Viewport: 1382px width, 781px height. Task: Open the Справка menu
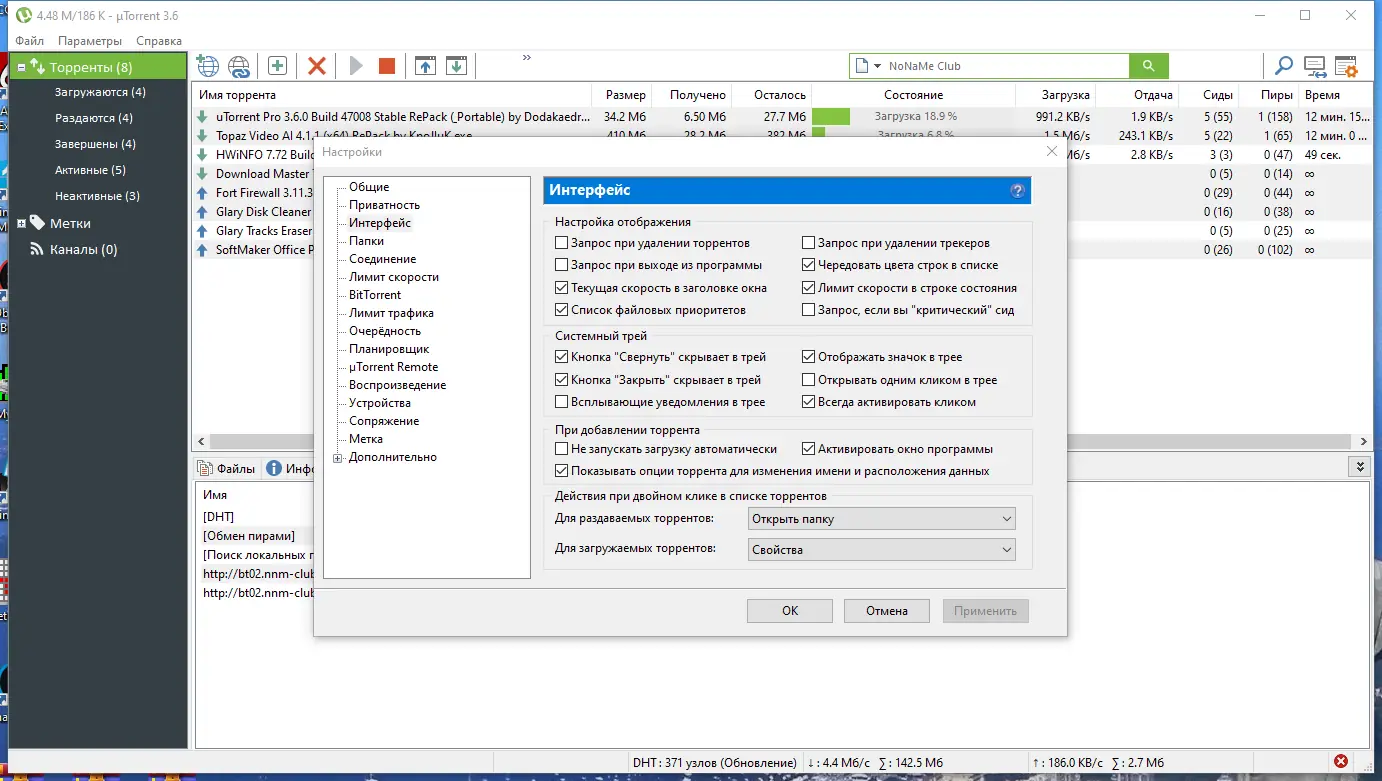[x=159, y=41]
